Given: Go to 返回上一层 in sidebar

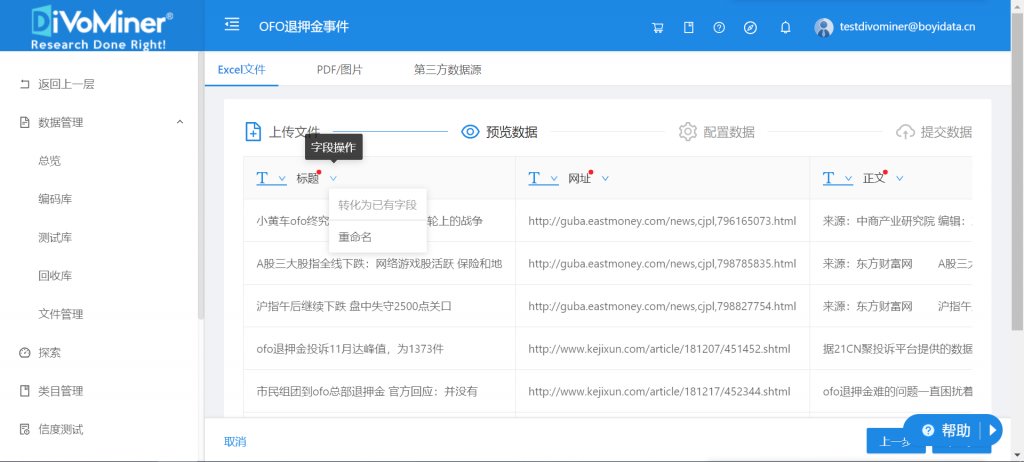Looking at the screenshot, I should (x=66, y=84).
